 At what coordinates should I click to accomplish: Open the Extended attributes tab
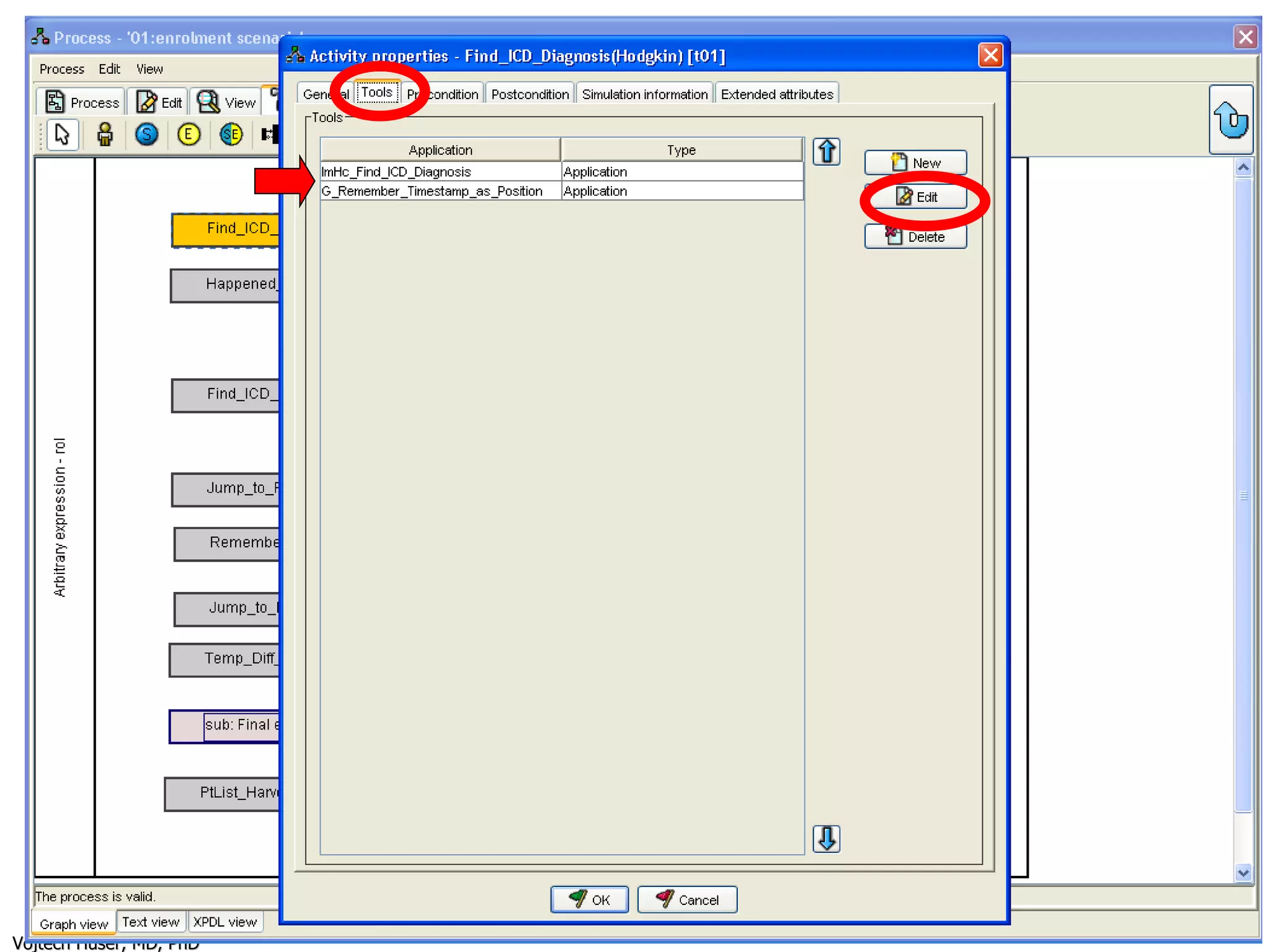(776, 94)
